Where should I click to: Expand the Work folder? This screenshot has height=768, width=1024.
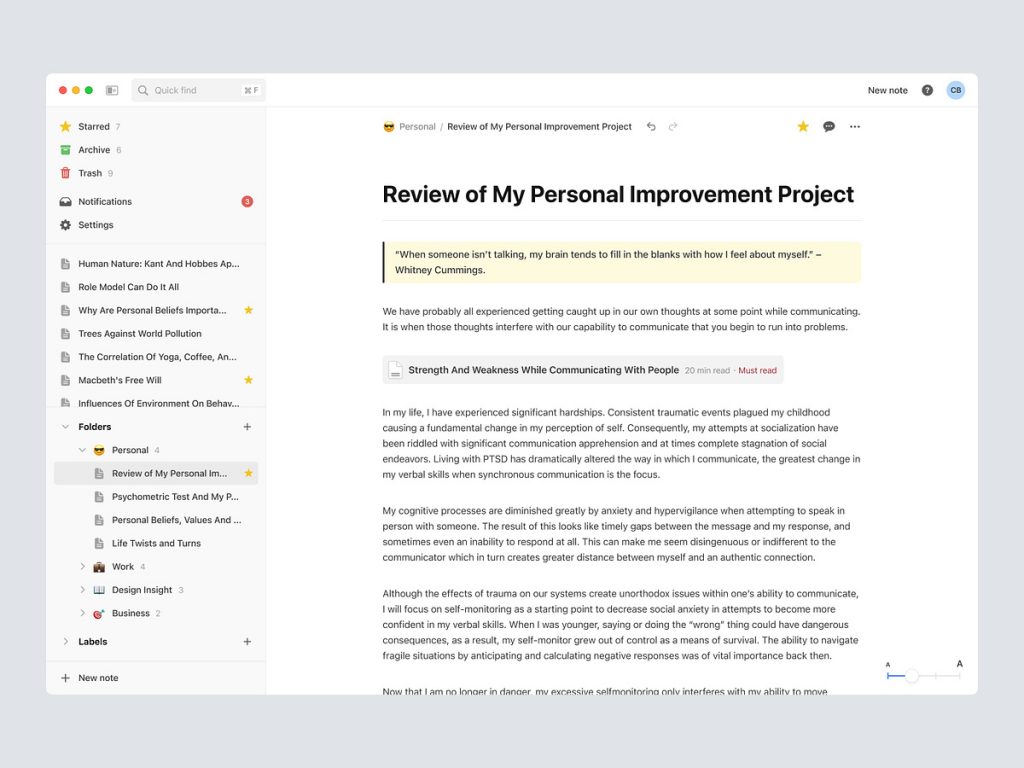(82, 567)
